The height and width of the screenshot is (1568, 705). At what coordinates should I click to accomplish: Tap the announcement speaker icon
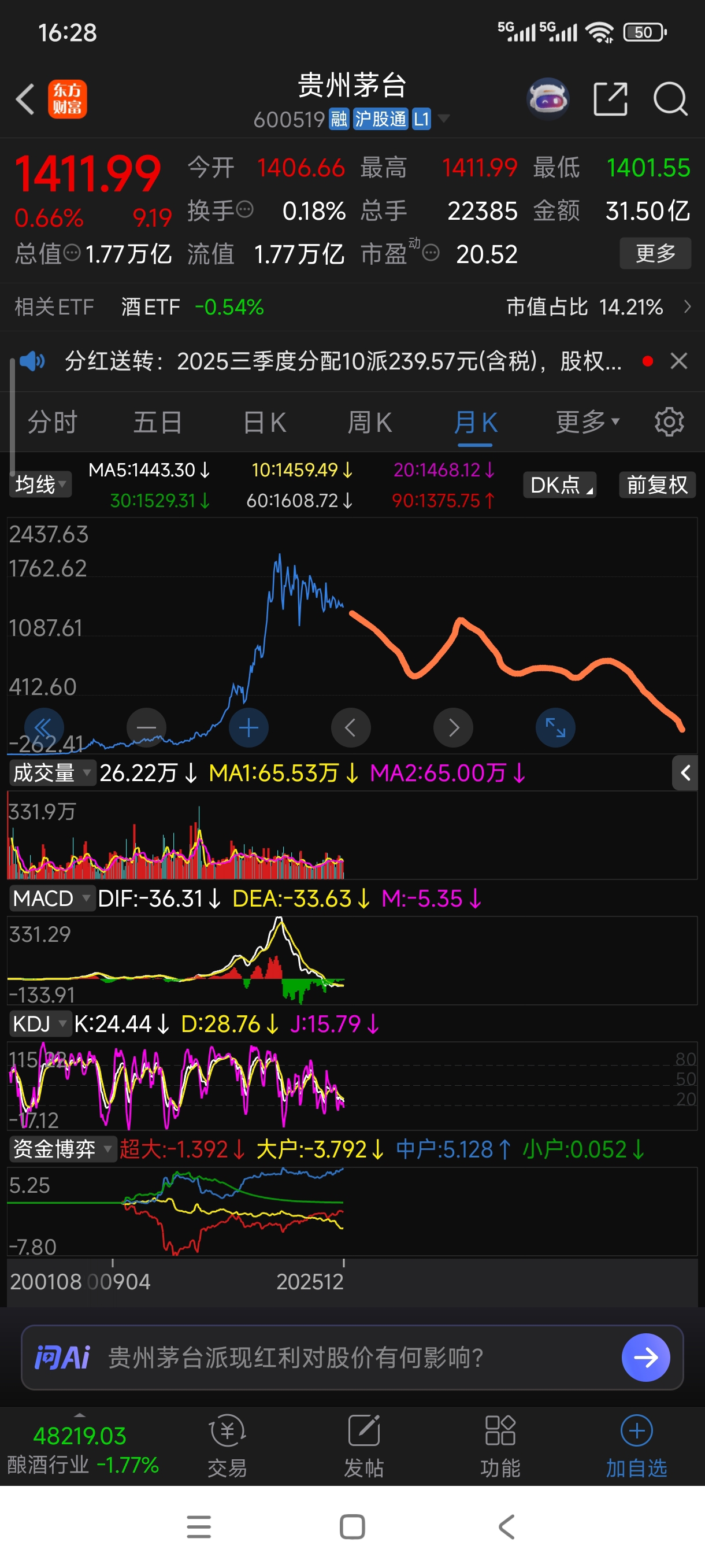32,361
